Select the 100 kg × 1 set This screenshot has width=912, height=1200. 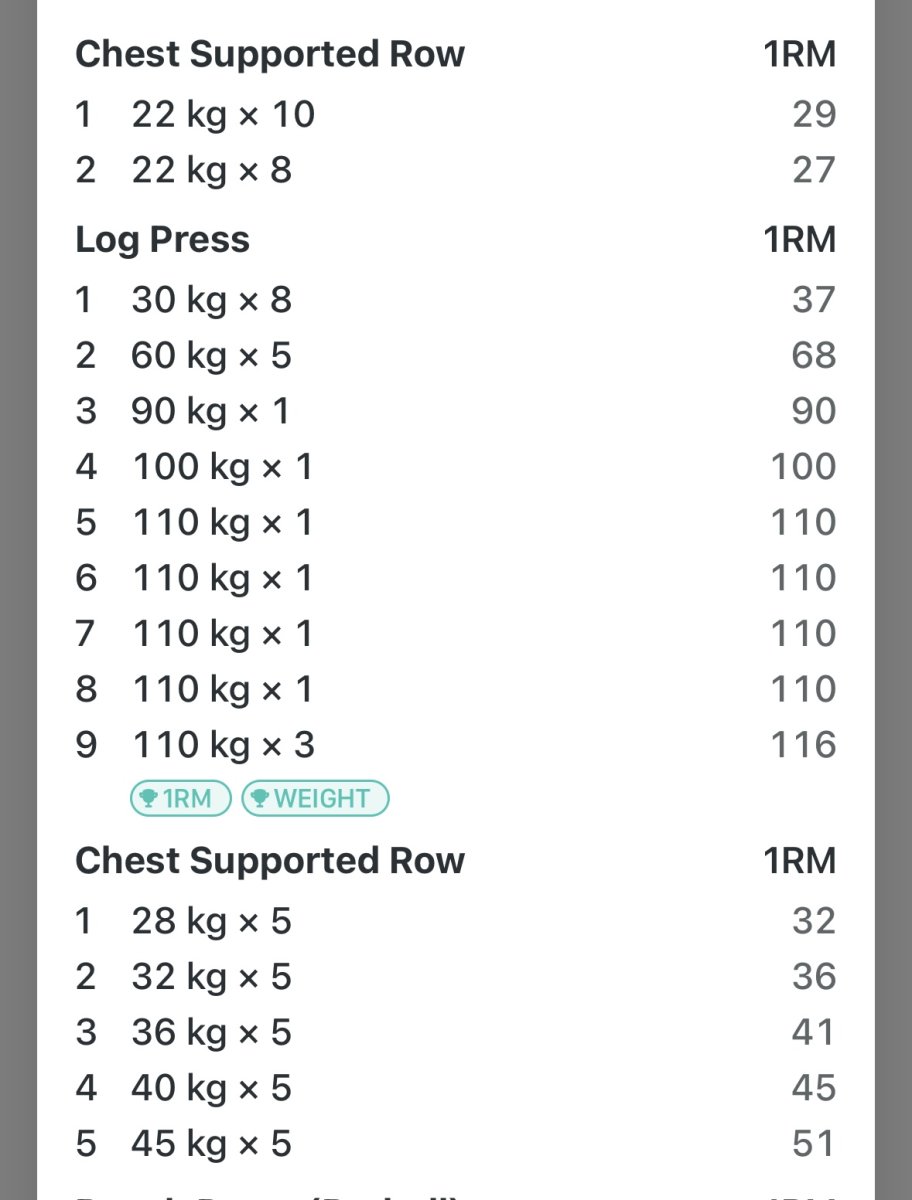coord(221,467)
